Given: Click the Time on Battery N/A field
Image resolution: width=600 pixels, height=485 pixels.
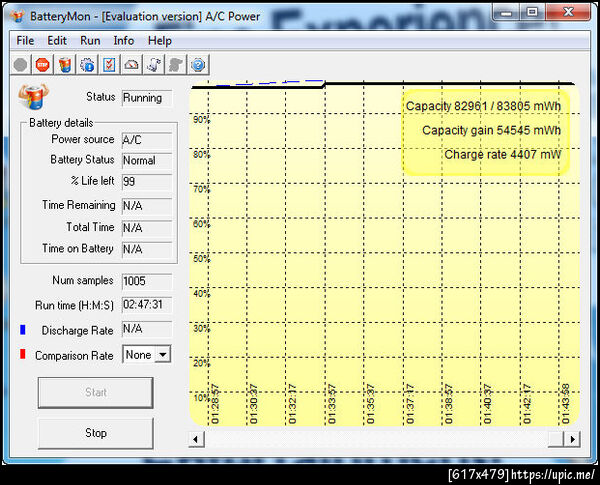Looking at the screenshot, I should (147, 249).
